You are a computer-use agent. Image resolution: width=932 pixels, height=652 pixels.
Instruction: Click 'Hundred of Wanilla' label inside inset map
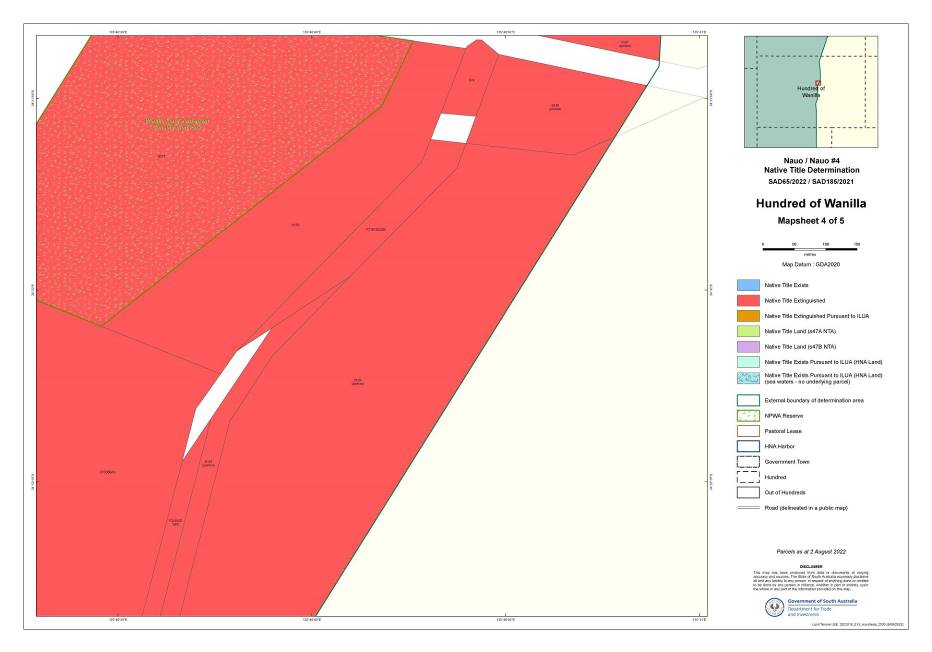point(811,92)
